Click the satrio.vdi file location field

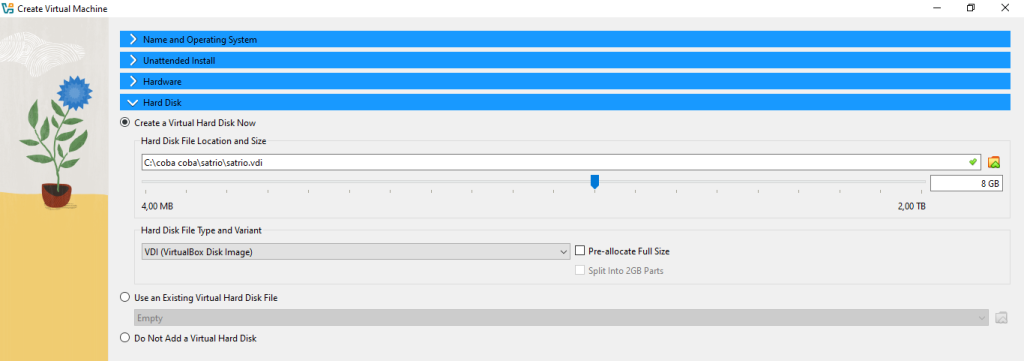click(561, 162)
